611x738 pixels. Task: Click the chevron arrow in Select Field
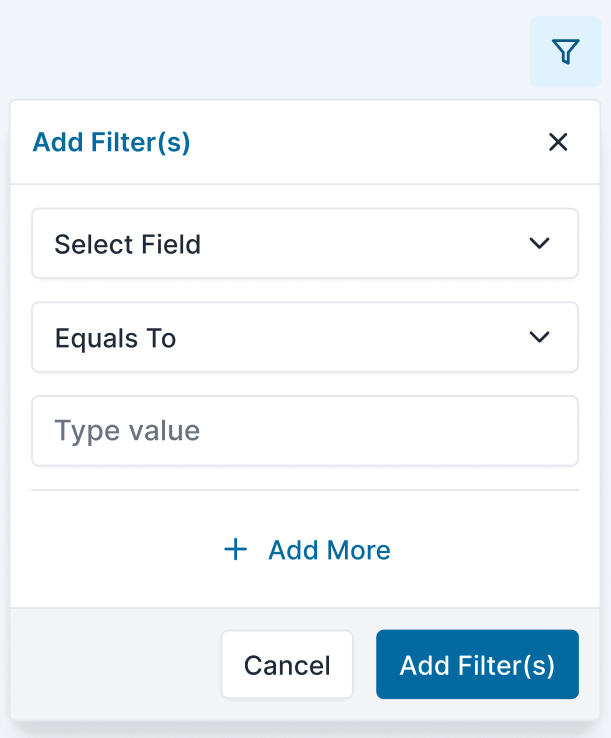(x=540, y=243)
